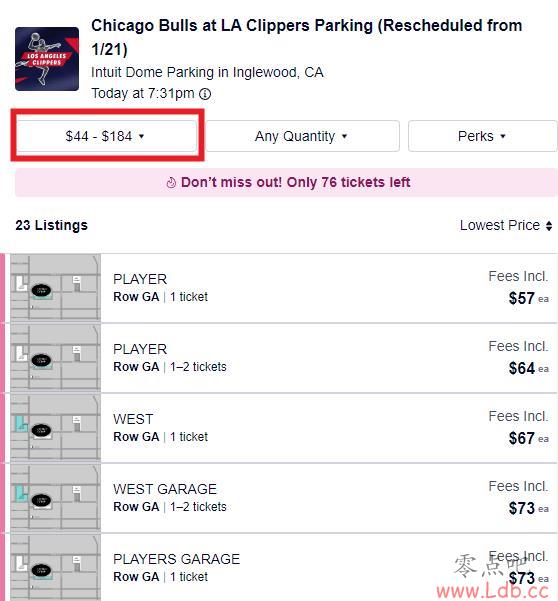Open the LA Clippers event logo thumbnail
This screenshot has width=558, height=601.
pyautogui.click(x=47, y=59)
